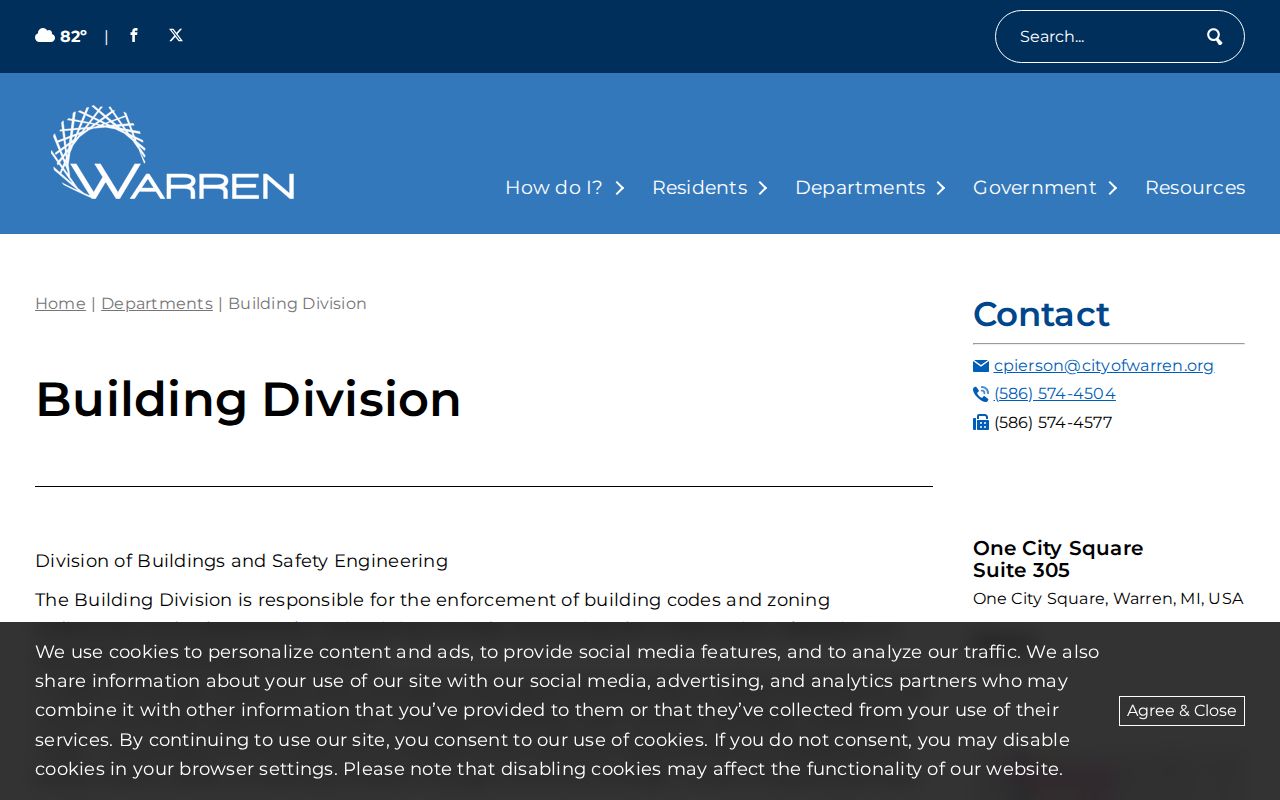Email cpierson@cityofwarren.org
The image size is (1280, 800).
click(1104, 366)
